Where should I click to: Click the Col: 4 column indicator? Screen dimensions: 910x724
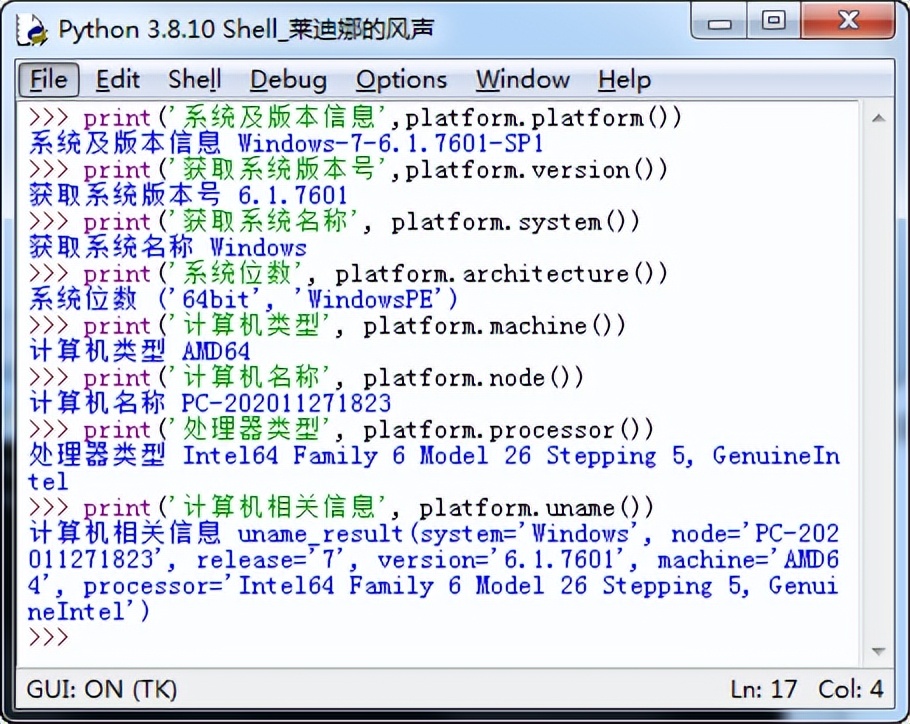tap(849, 689)
